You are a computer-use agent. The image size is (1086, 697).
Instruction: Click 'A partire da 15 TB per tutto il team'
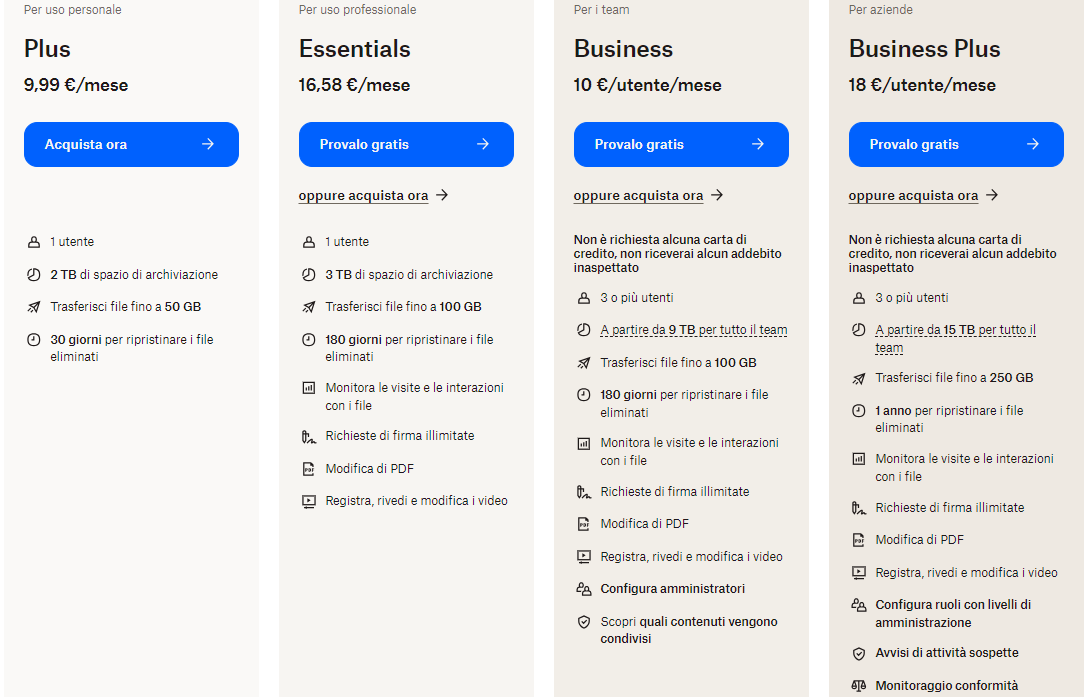pos(955,338)
